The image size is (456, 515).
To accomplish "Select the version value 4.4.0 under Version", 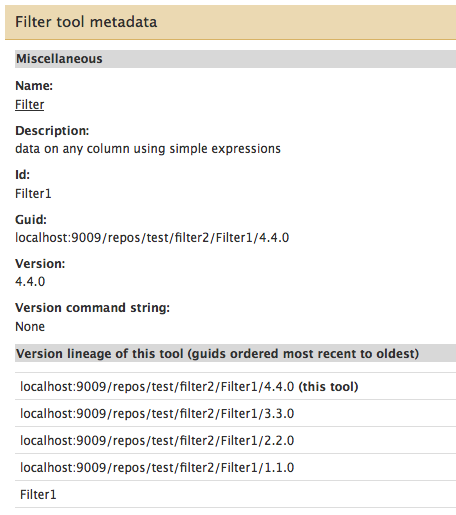I will [x=30, y=282].
